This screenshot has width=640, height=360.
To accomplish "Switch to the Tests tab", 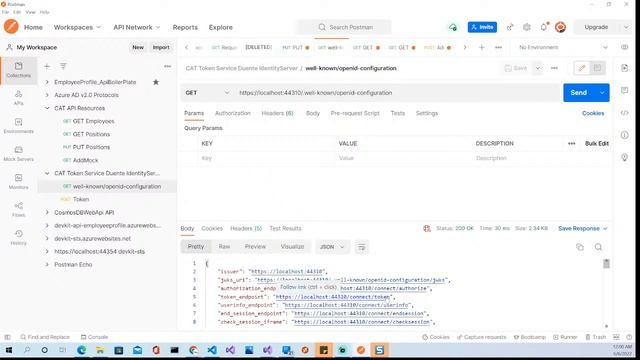I will click(x=398, y=113).
